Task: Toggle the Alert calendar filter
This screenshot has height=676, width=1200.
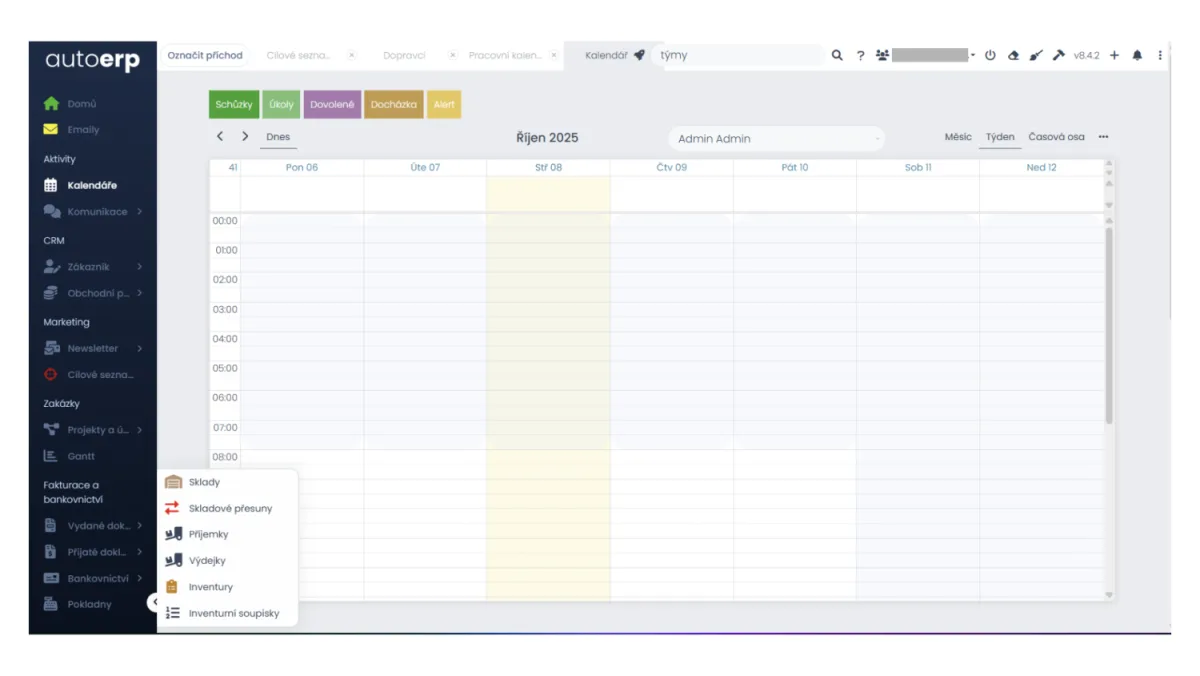Action: tap(444, 105)
